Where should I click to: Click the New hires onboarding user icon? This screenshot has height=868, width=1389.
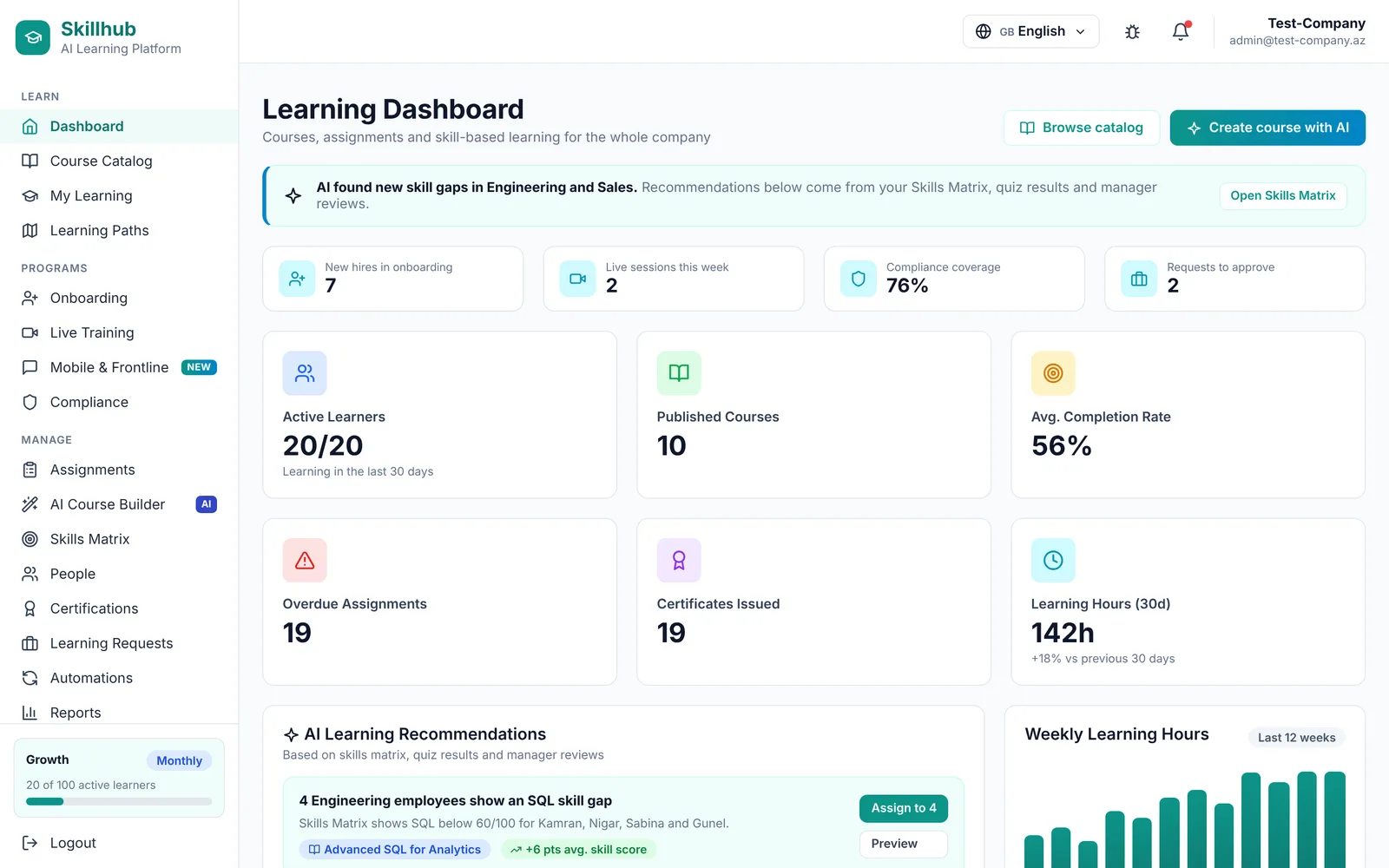point(297,279)
